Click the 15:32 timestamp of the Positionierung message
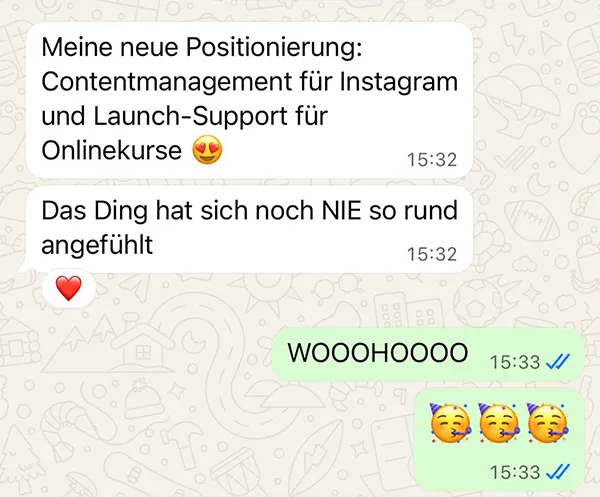This screenshot has height=497, width=600. 432,160
